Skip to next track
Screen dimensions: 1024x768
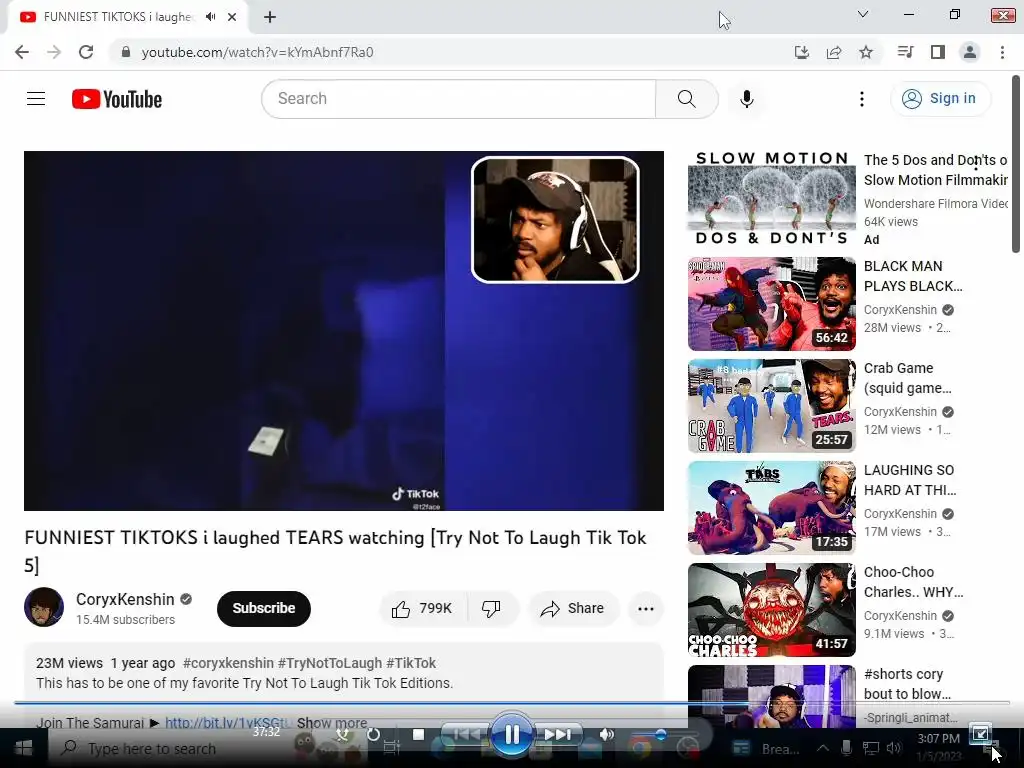[x=557, y=735]
